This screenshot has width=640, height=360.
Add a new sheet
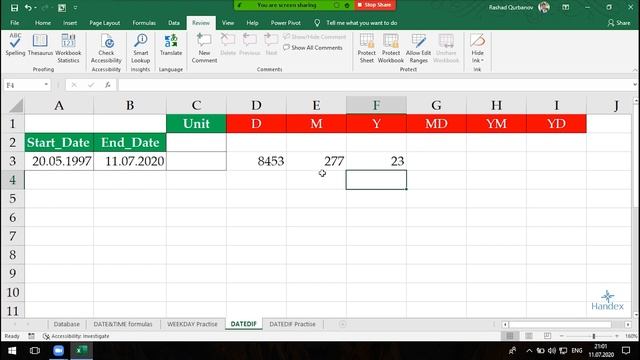(342, 324)
